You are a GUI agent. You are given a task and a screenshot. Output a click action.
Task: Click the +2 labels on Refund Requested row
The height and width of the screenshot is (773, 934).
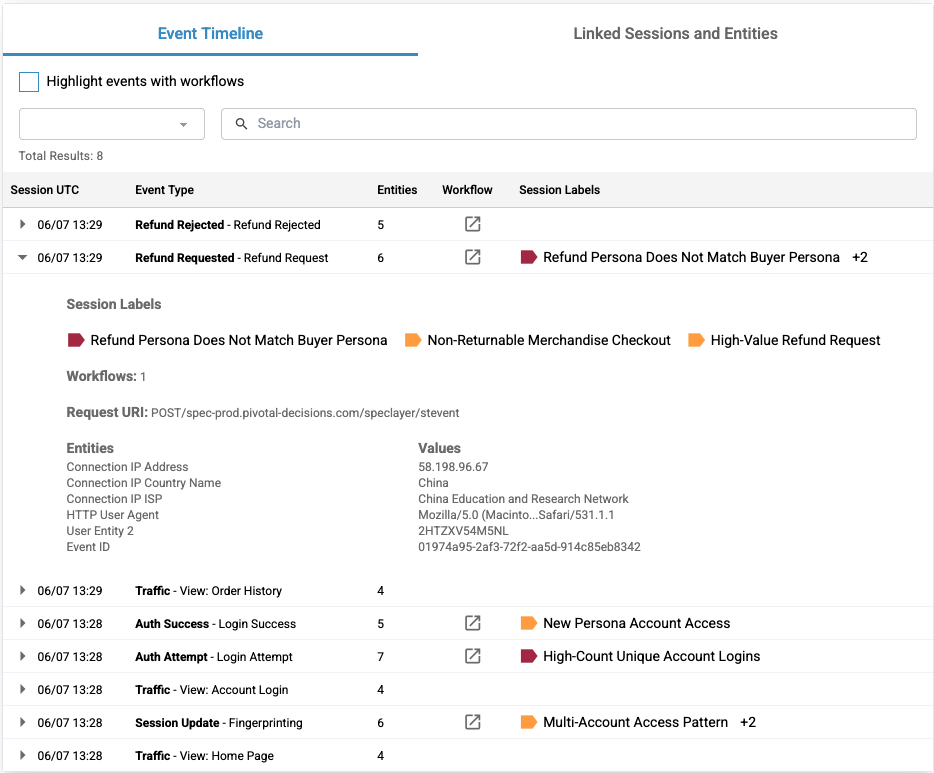click(860, 258)
